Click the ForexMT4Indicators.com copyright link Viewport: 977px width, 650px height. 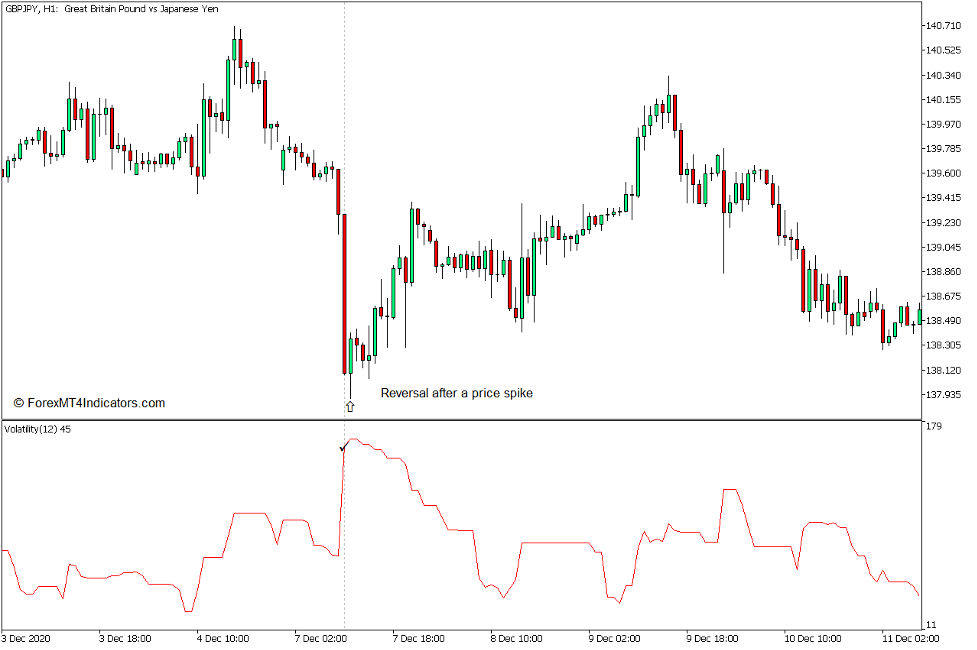(x=88, y=401)
